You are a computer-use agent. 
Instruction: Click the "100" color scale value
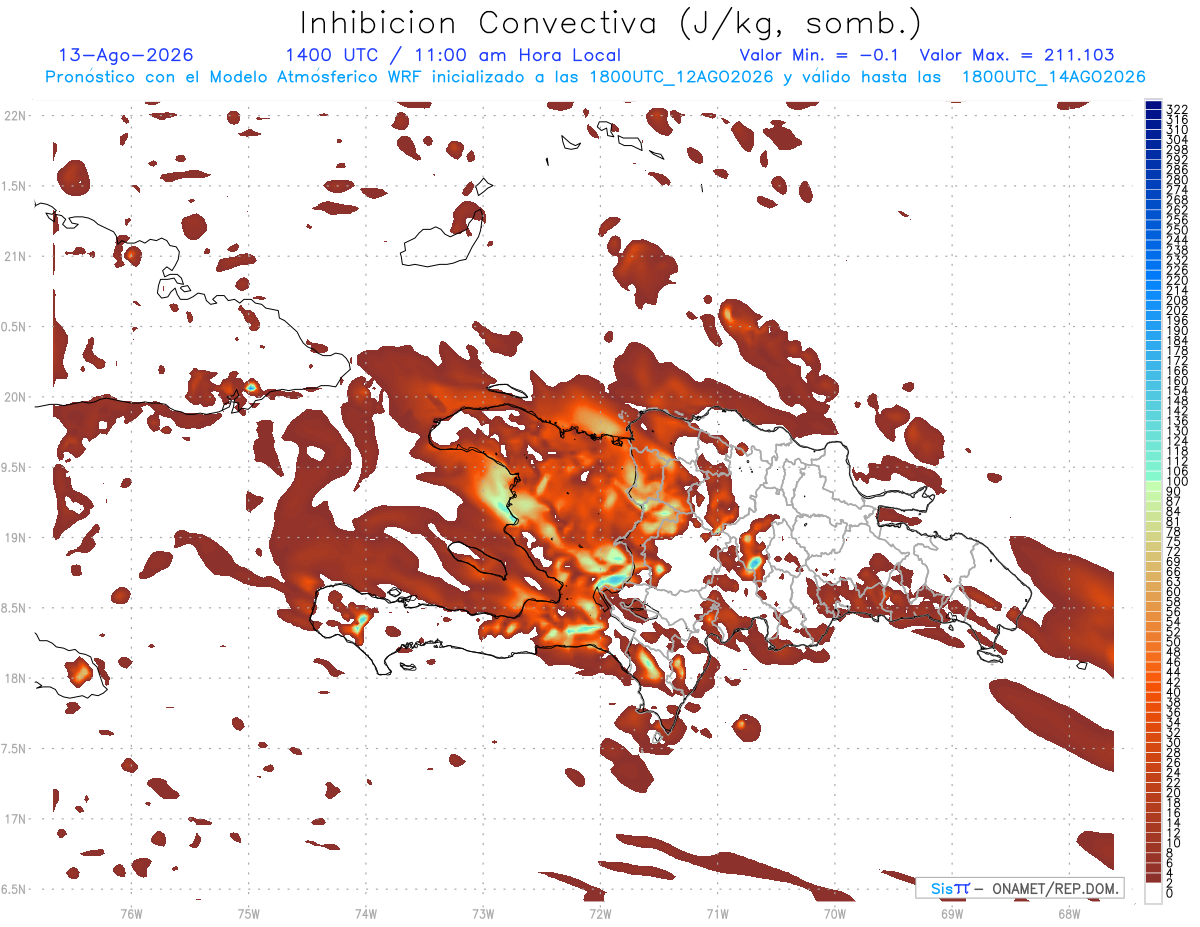pyautogui.click(x=1176, y=483)
